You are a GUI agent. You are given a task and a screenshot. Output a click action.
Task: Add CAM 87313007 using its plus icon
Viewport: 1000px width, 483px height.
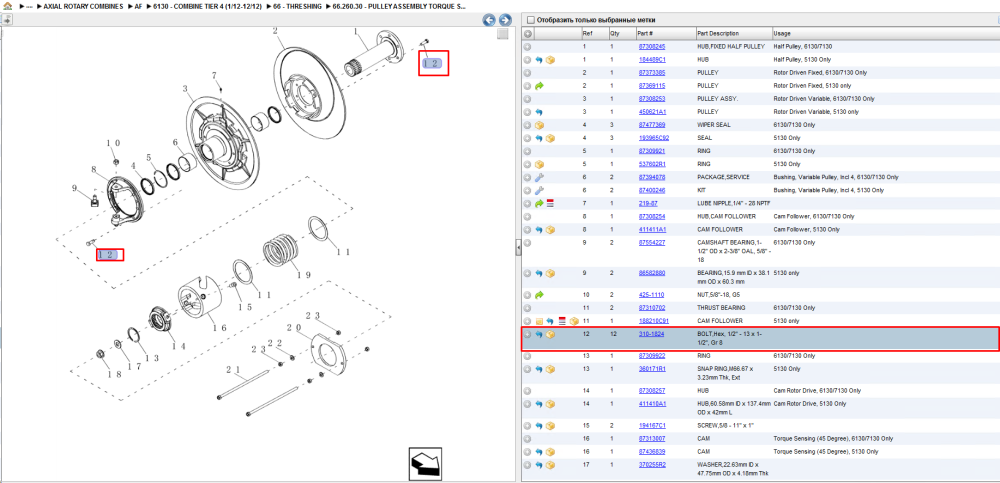(x=527, y=439)
